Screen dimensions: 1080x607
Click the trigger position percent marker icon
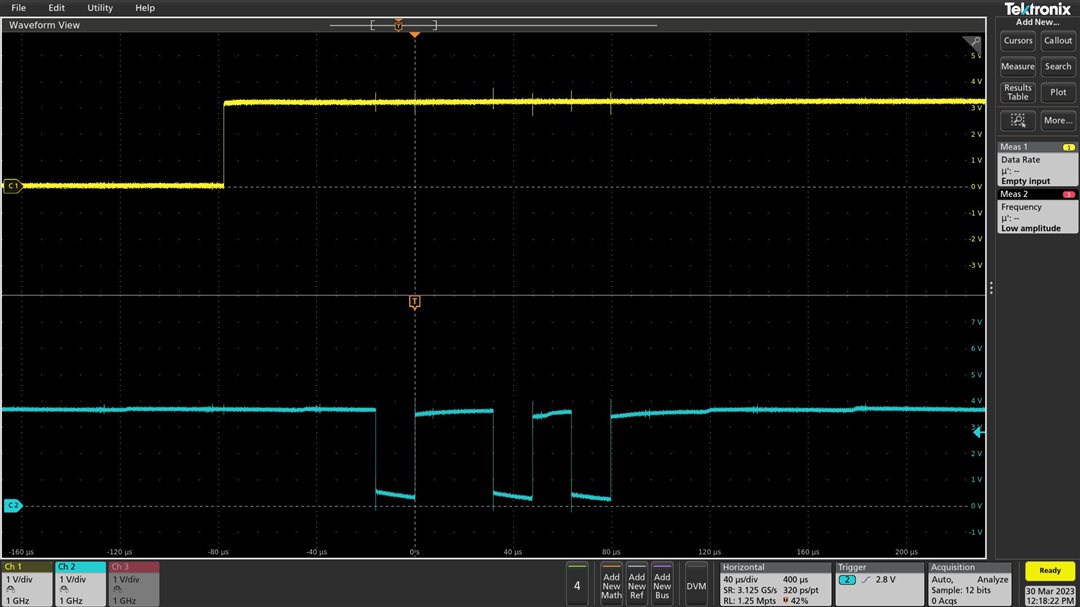(786, 601)
